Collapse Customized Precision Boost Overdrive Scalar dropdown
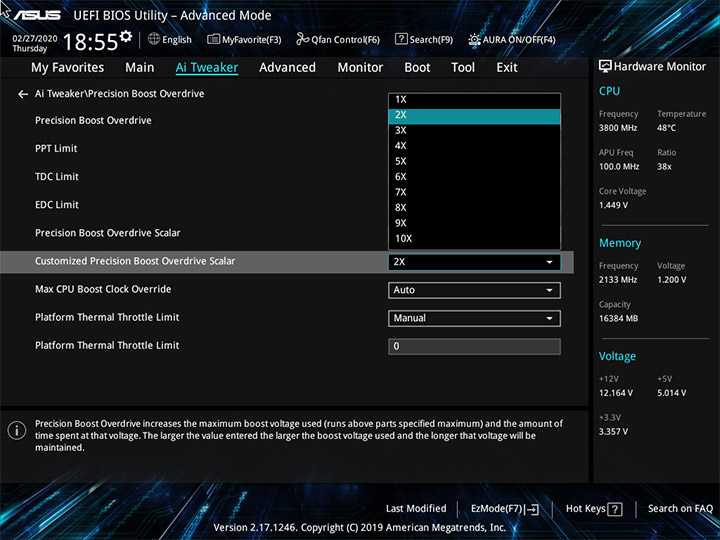 tap(474, 262)
